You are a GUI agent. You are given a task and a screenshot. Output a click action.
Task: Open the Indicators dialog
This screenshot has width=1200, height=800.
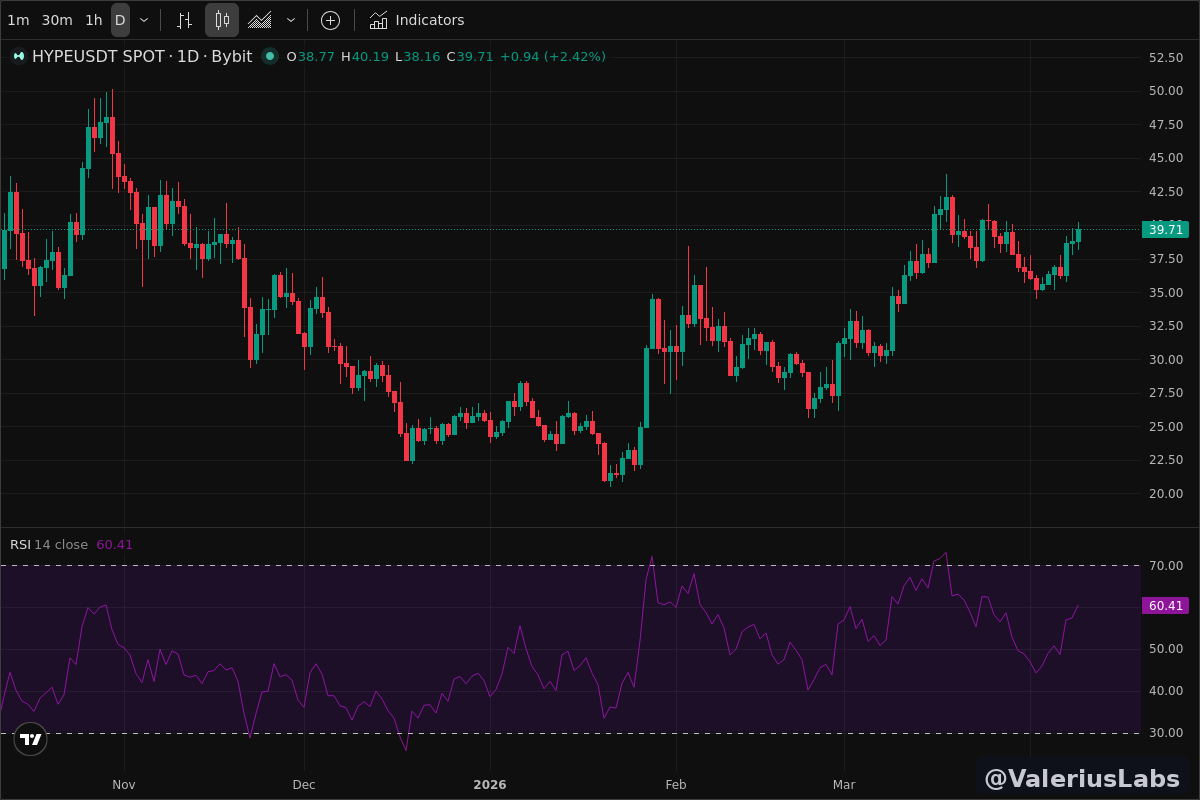(417, 20)
